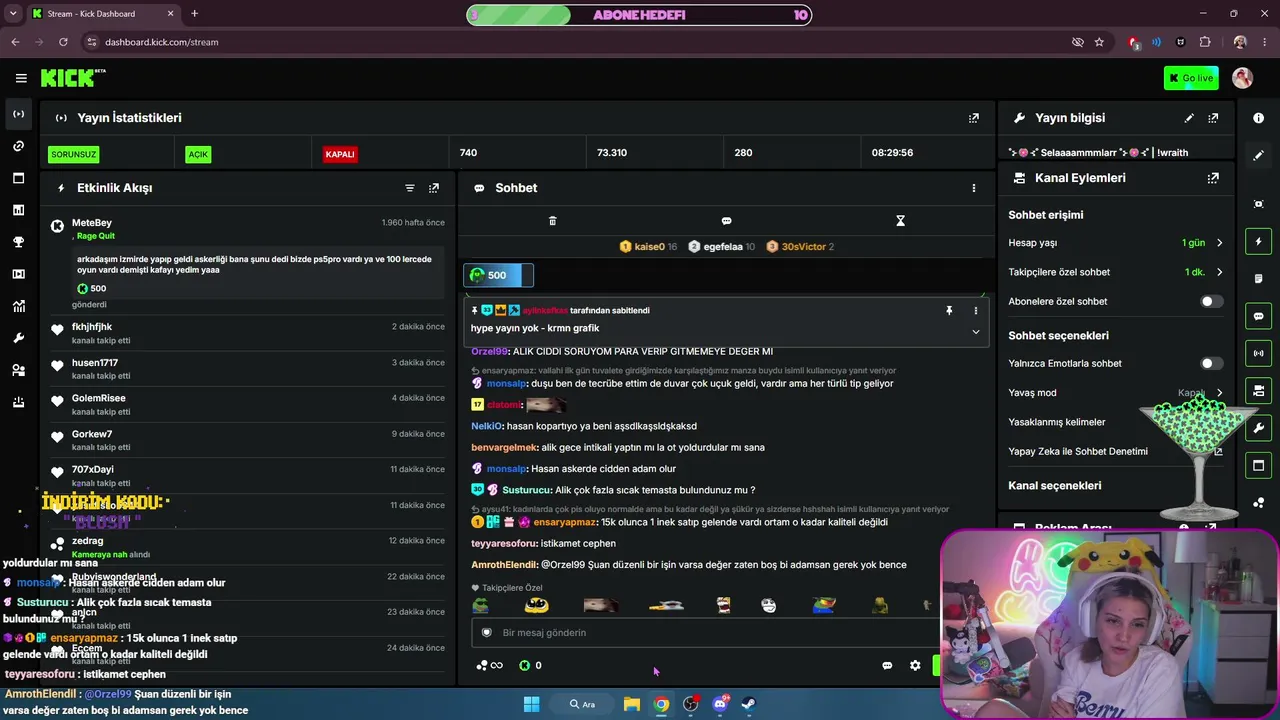Screen dimensions: 1280x720
Task: Bookmark this page with star icon
Action: pyautogui.click(x=1099, y=42)
